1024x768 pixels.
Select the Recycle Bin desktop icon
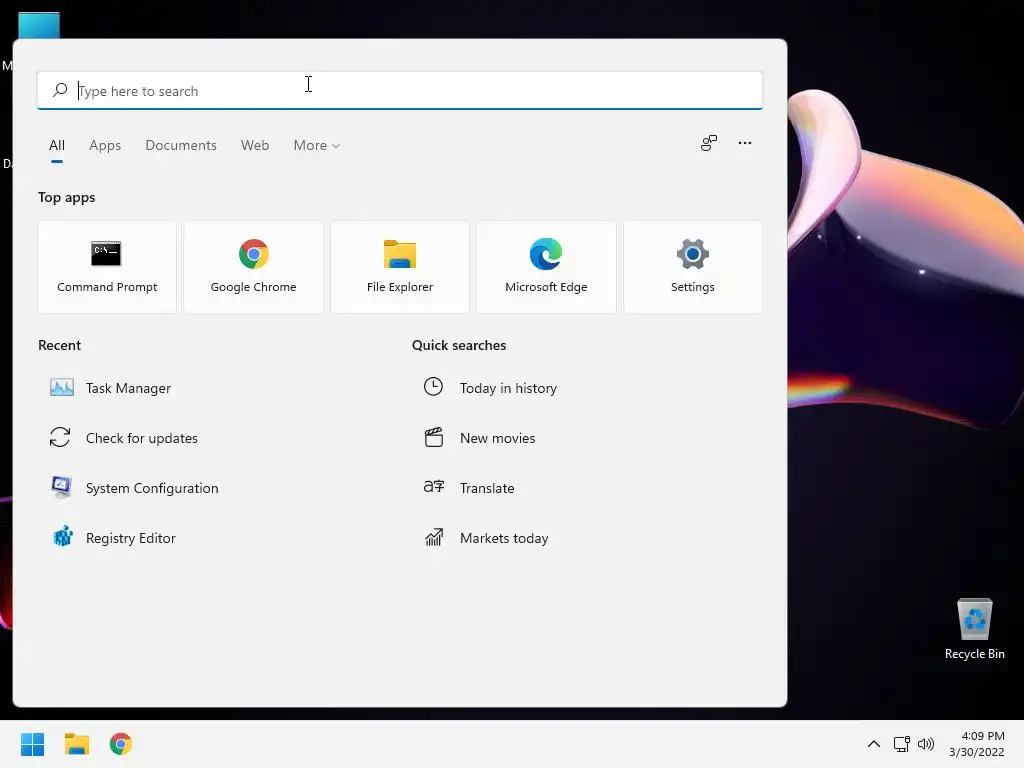(x=974, y=629)
